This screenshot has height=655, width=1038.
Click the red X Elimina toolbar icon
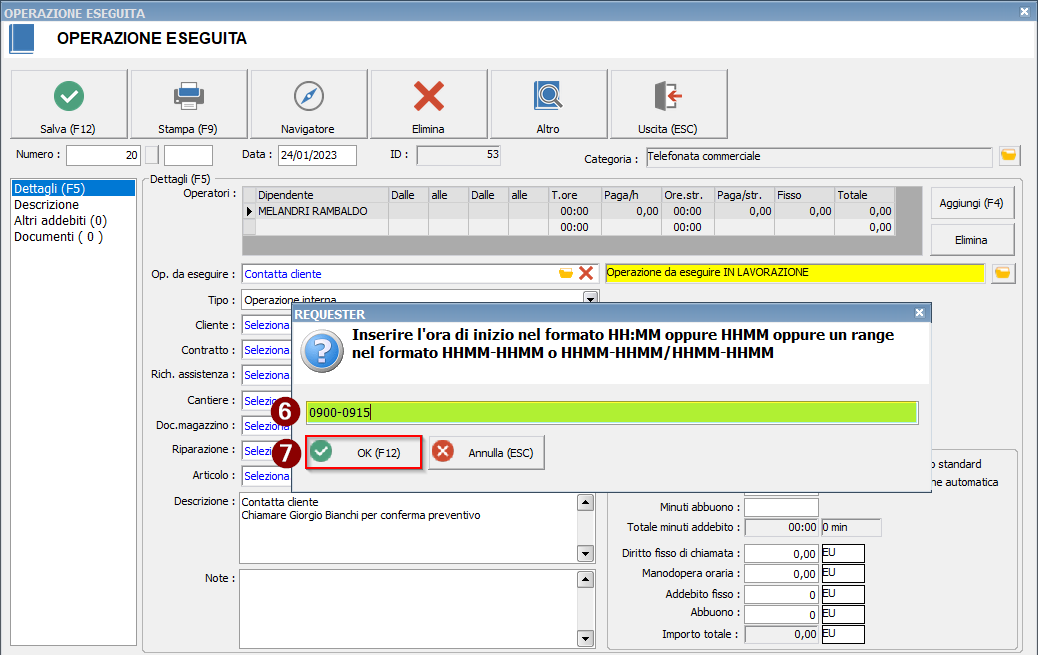click(x=428, y=96)
